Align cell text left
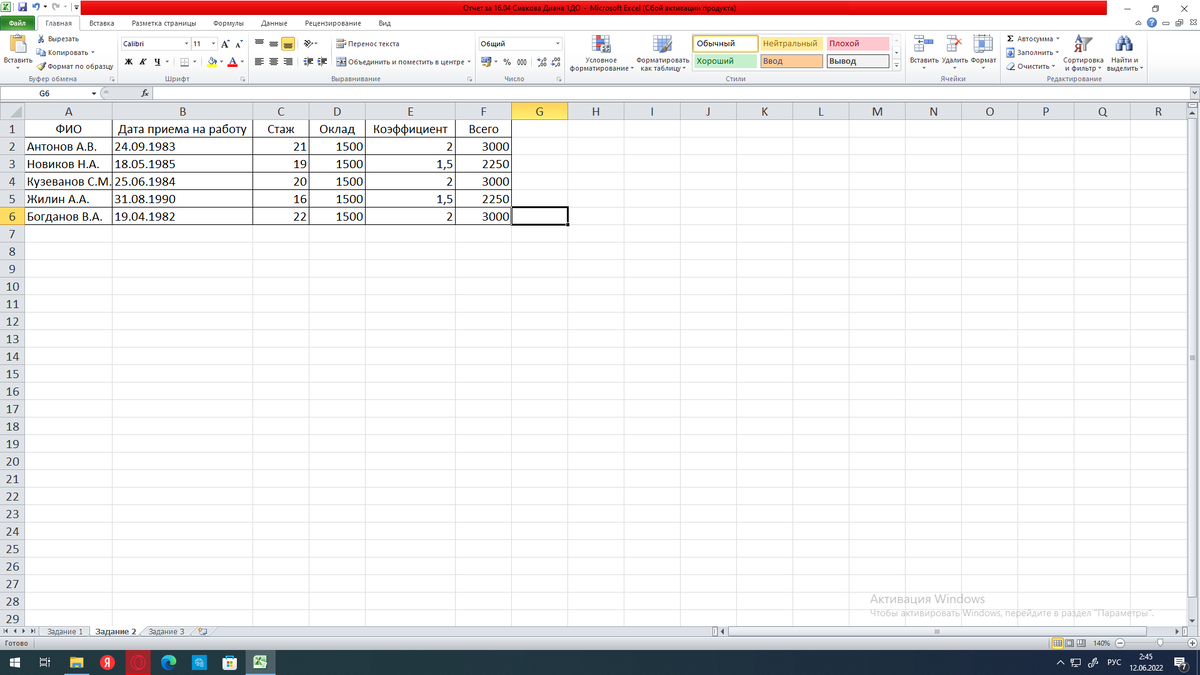The height and width of the screenshot is (675, 1200). tap(259, 62)
